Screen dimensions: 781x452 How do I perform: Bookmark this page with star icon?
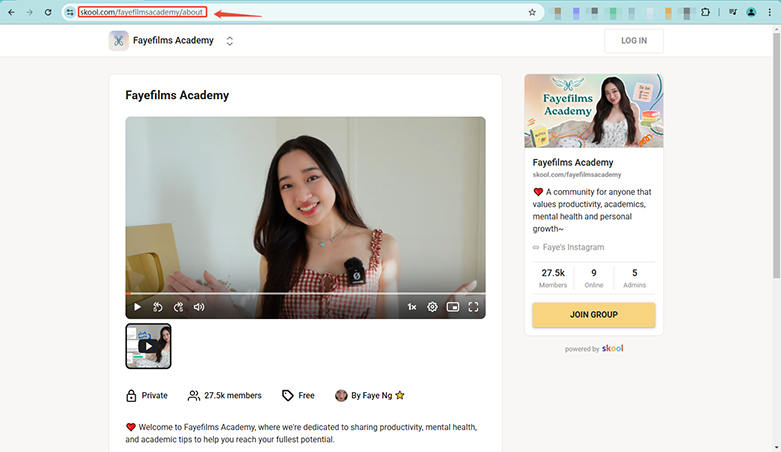tap(532, 12)
